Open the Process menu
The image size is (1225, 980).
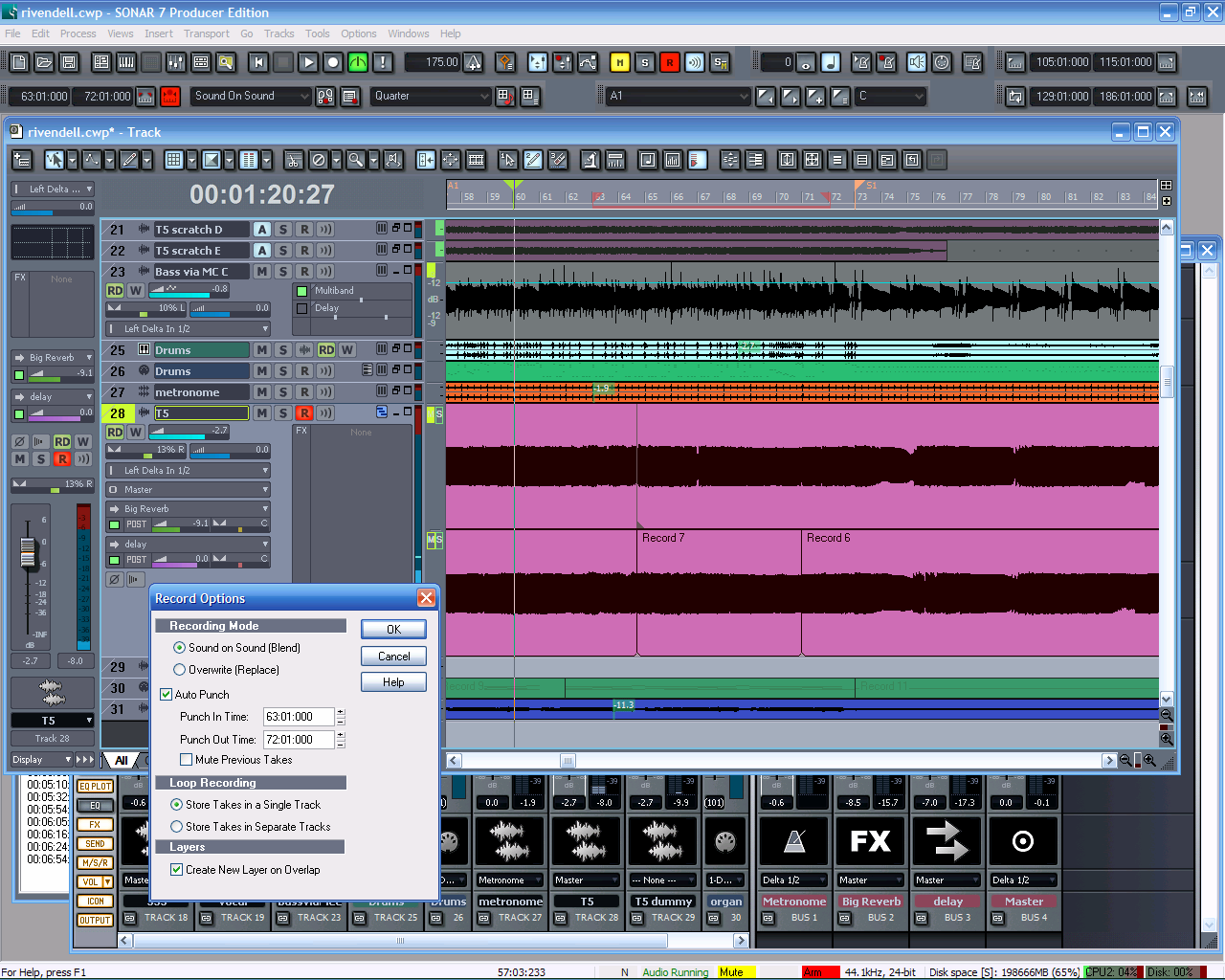coord(78,33)
